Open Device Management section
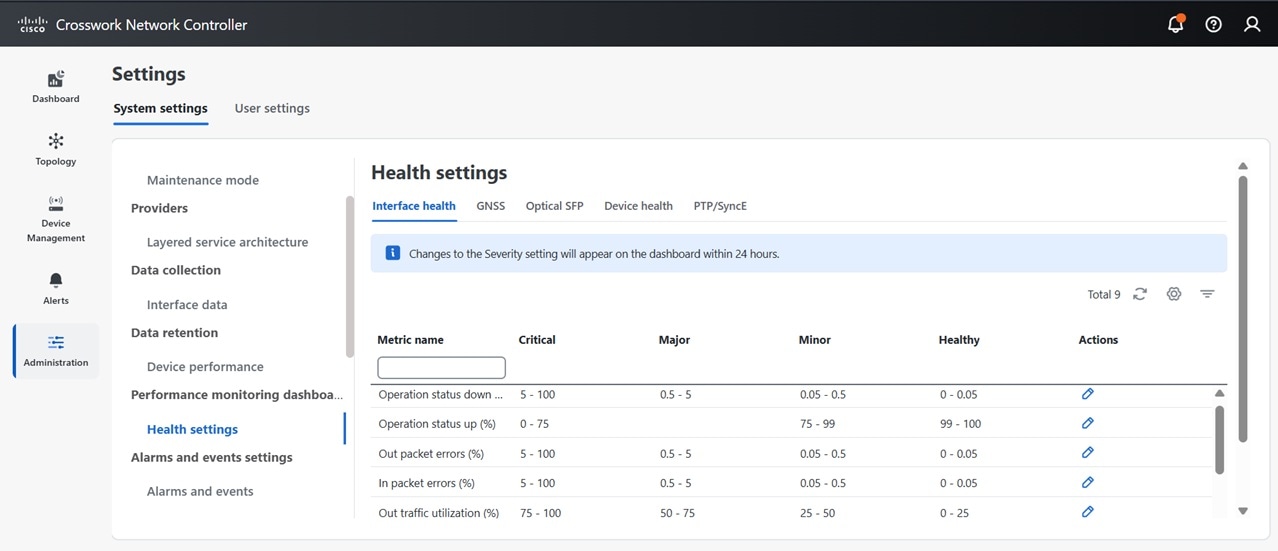Viewport: 1278px width, 551px height. (x=56, y=219)
